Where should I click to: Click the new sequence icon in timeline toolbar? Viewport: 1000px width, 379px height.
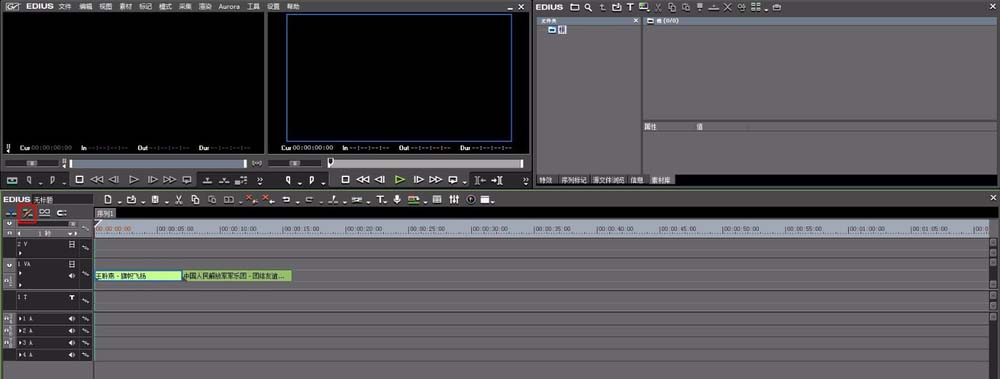(108, 200)
